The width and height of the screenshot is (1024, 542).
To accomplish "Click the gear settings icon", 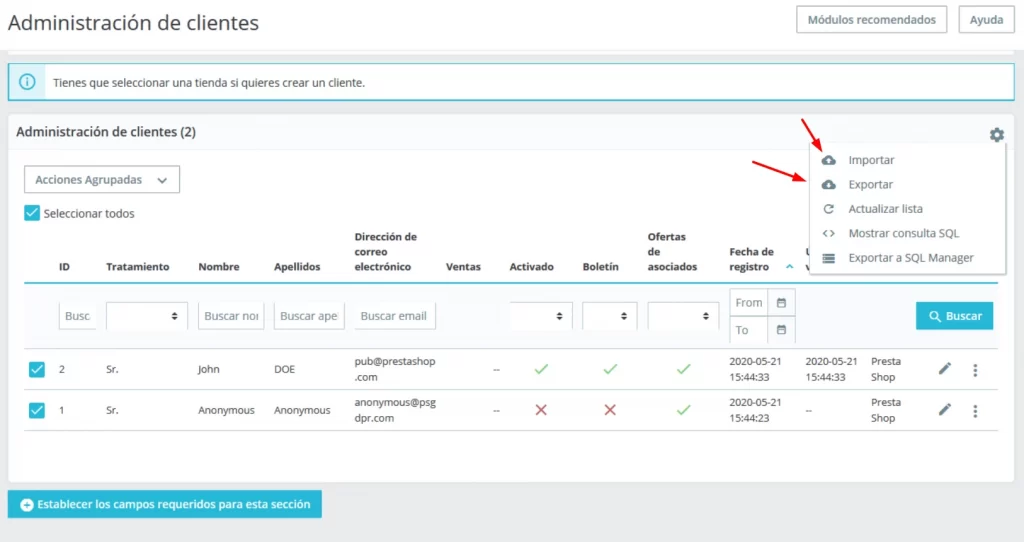I will (x=996, y=135).
